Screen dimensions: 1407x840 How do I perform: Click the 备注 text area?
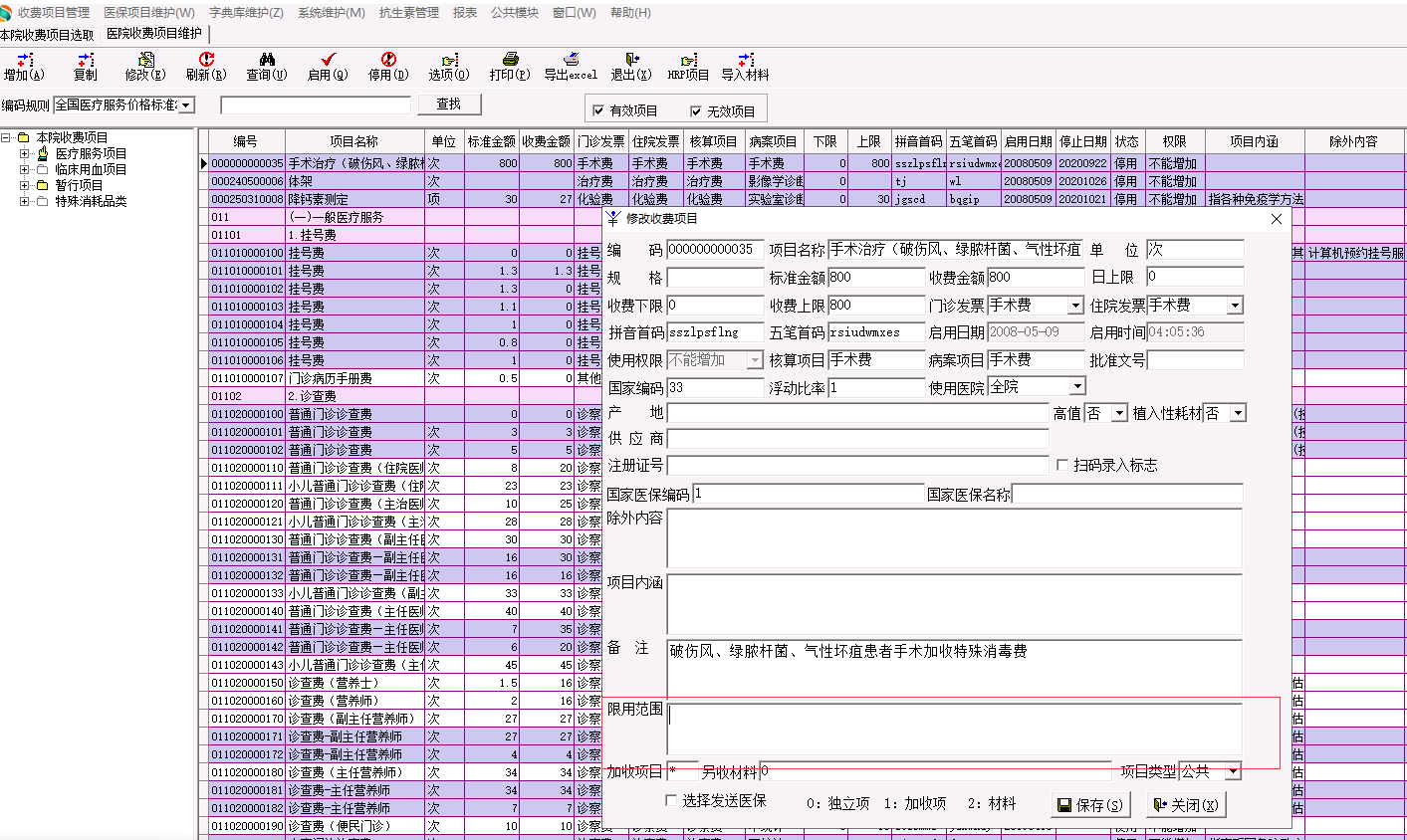click(955, 668)
